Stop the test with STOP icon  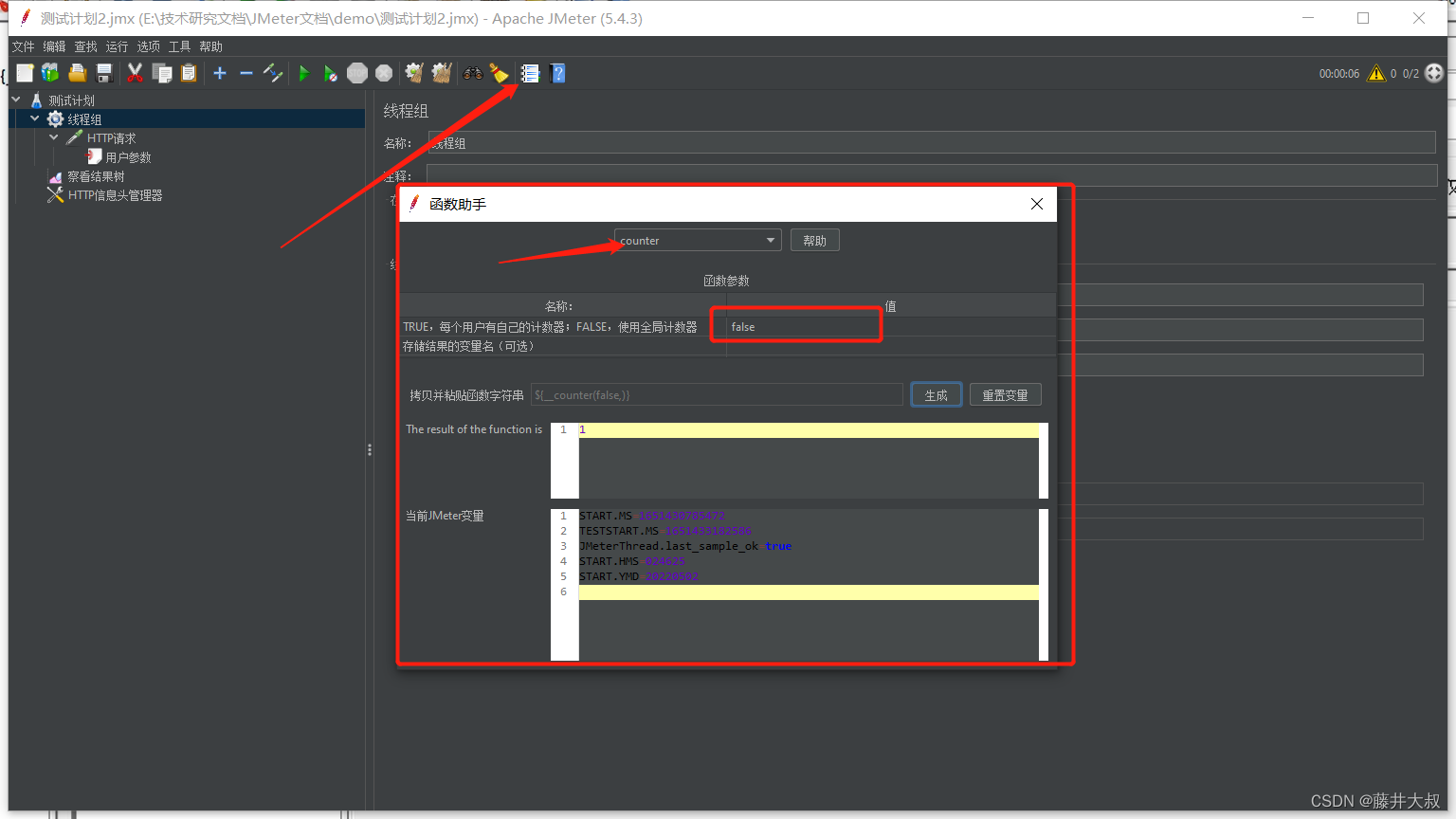tap(357, 73)
